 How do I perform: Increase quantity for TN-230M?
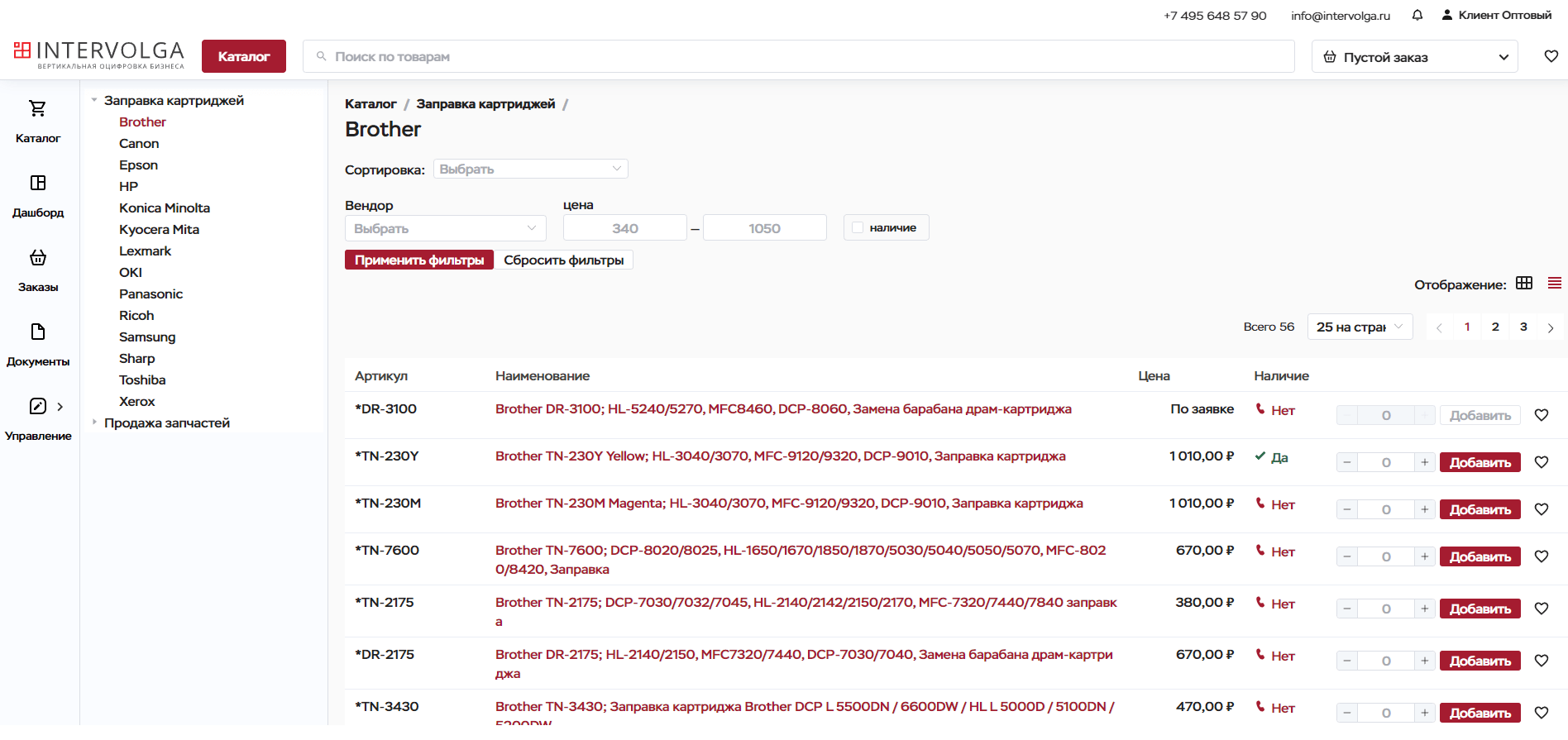click(1424, 509)
